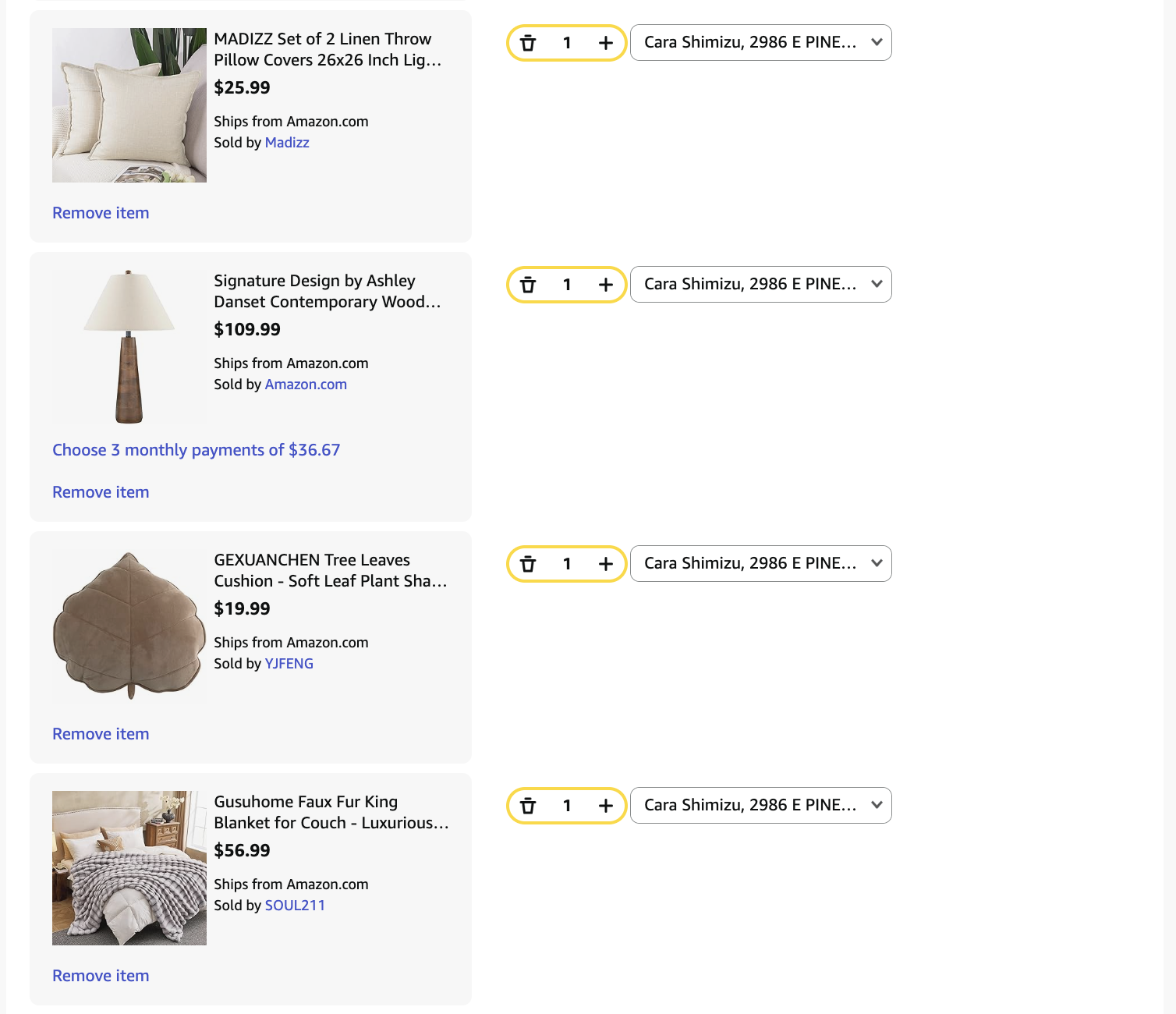Delete the Ashley lamp using trash icon

tap(528, 285)
